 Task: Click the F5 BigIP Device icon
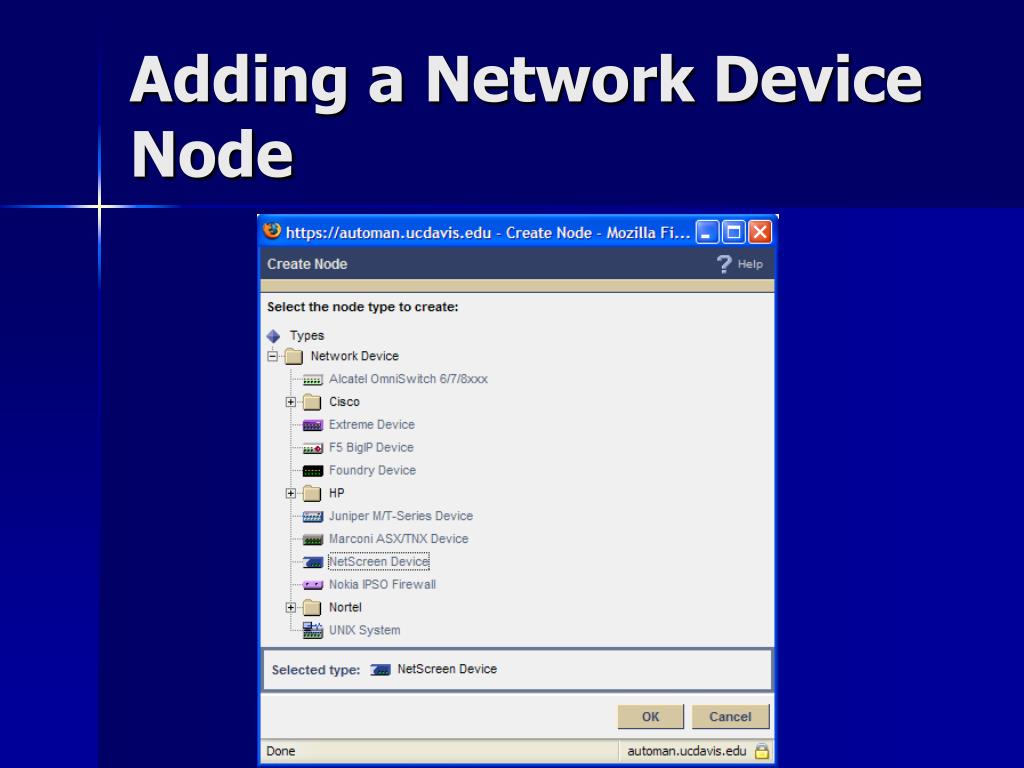tap(313, 448)
